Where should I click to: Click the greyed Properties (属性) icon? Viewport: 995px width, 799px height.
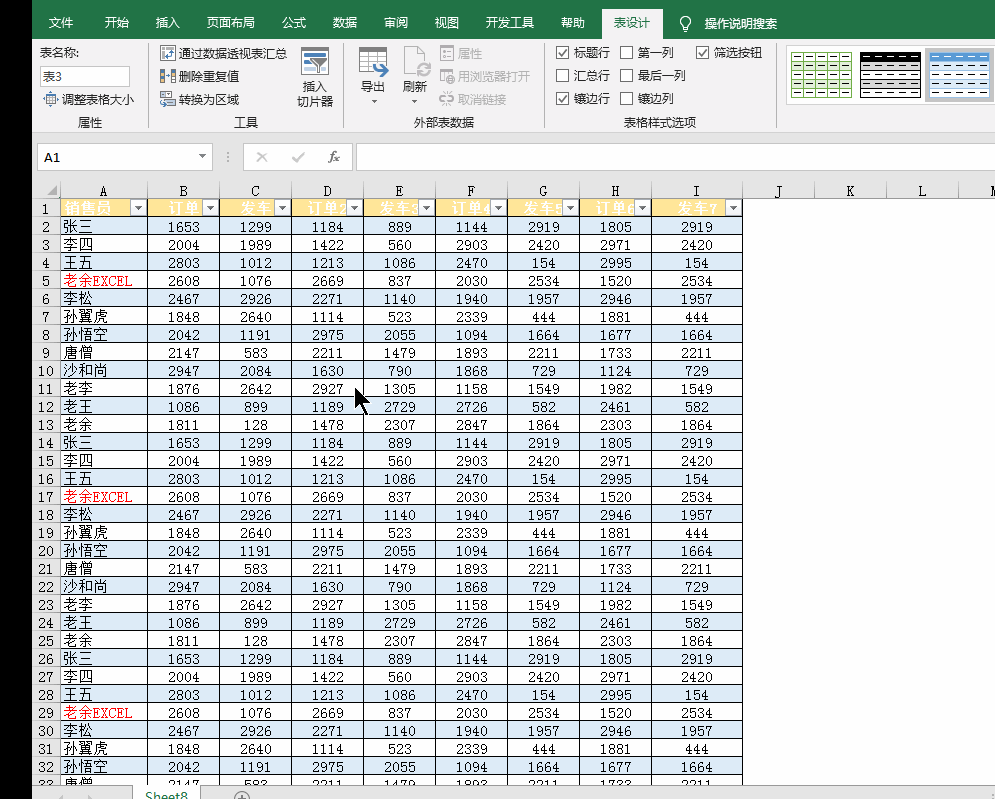coord(447,53)
